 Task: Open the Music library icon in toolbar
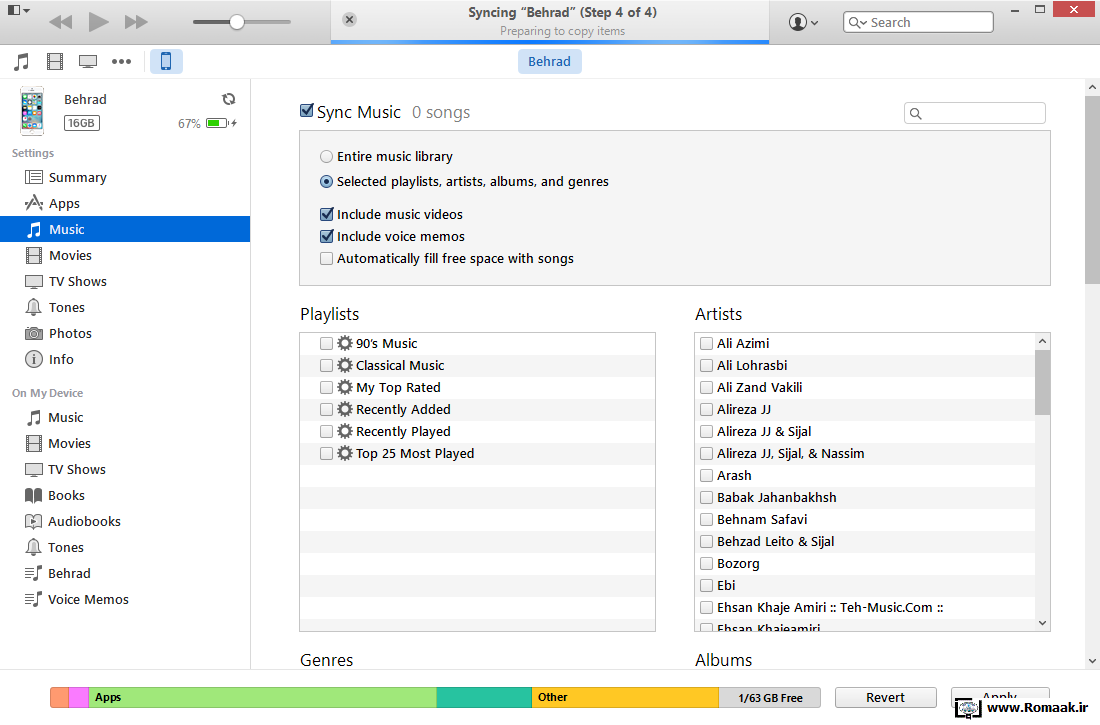coord(22,62)
